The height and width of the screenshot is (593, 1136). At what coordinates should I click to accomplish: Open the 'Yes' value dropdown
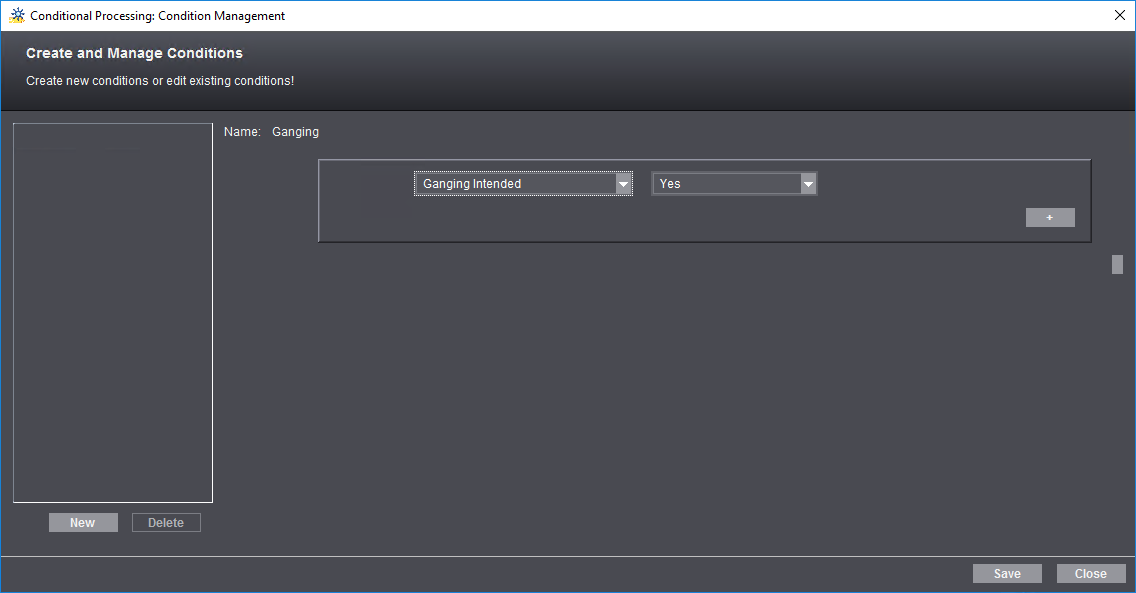coord(725,184)
